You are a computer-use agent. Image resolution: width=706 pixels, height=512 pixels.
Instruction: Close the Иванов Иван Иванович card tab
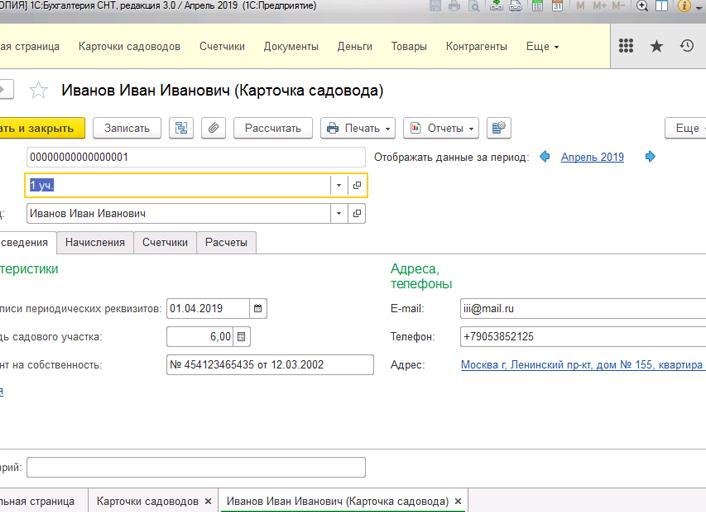458,501
